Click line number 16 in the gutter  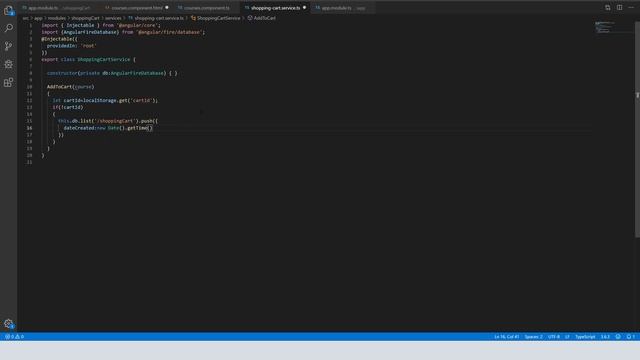coord(29,128)
